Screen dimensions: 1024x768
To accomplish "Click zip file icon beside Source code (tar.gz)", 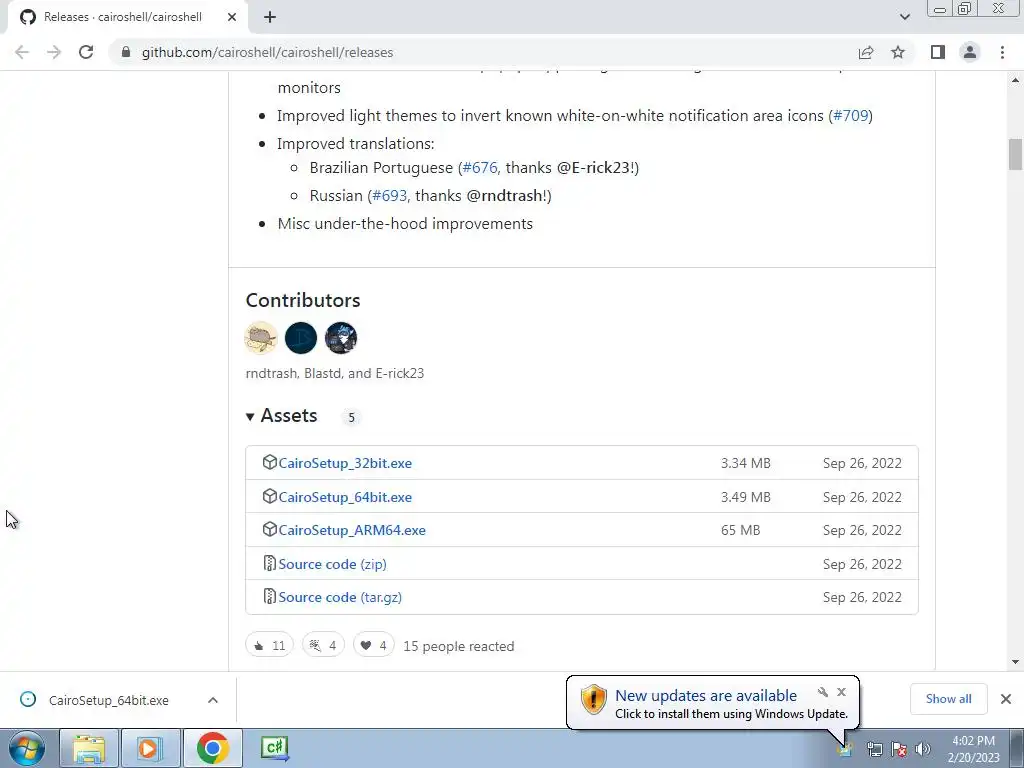I will 270,597.
